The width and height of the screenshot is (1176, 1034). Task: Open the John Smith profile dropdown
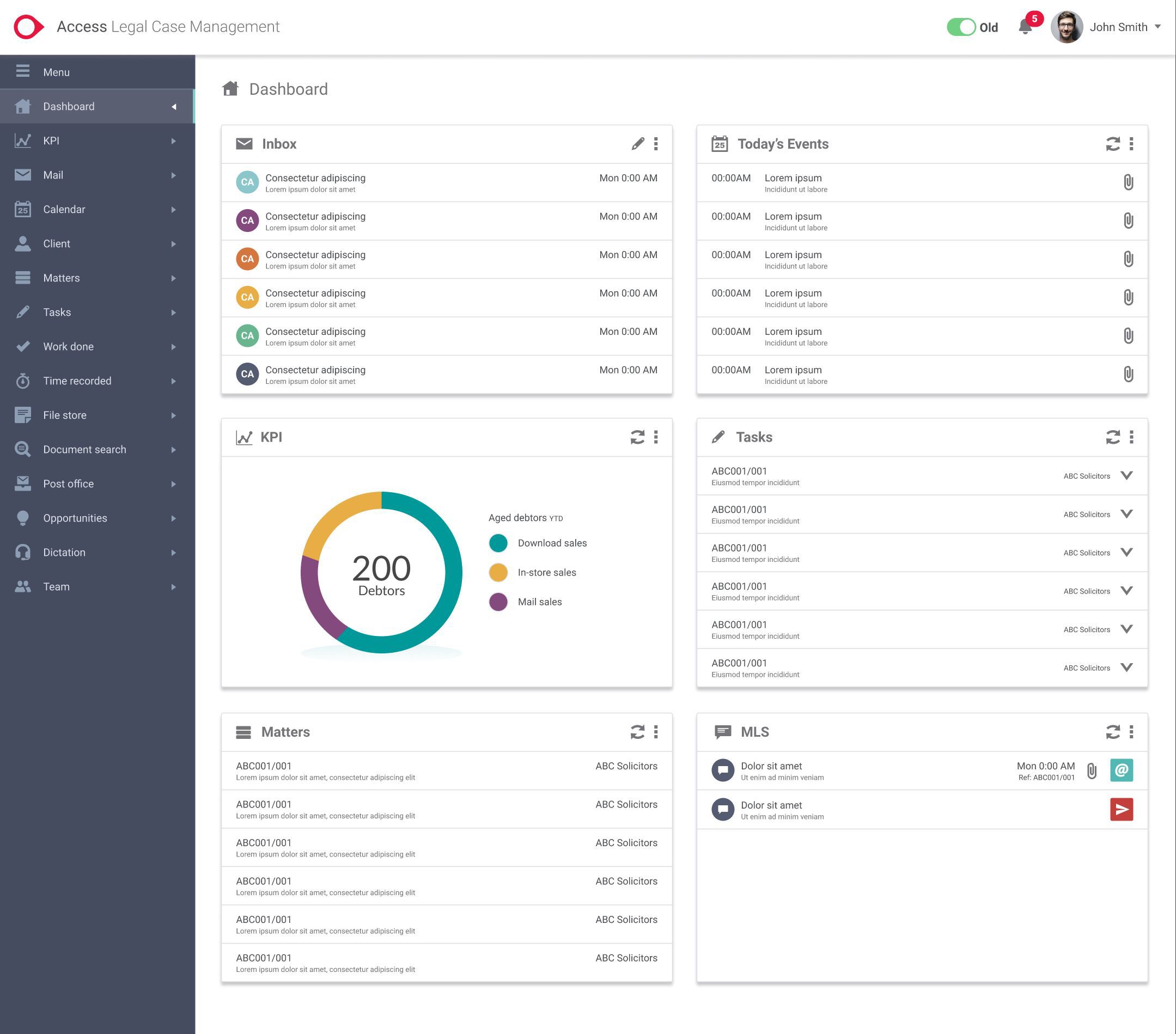[x=1118, y=27]
